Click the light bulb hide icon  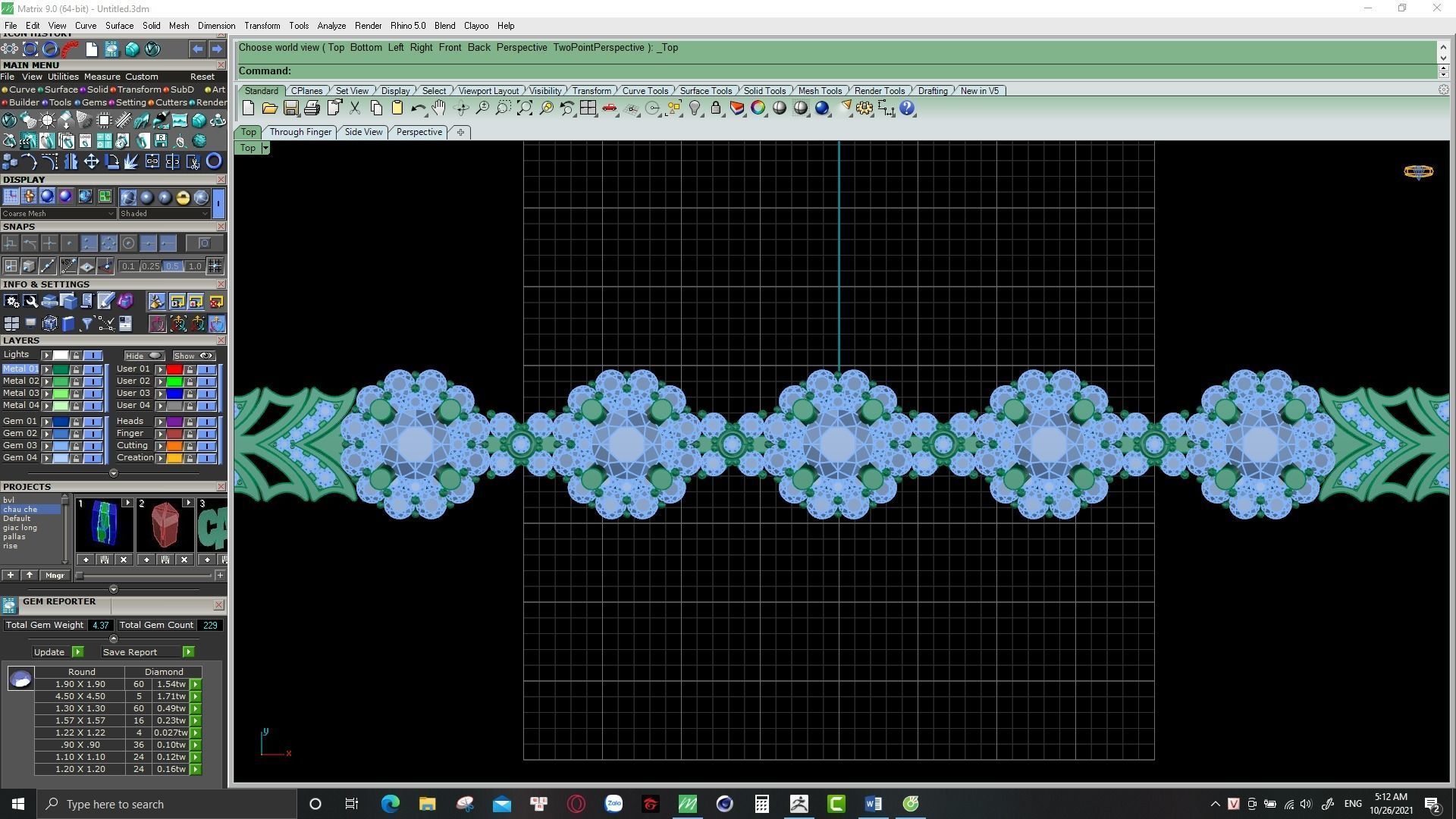point(695,108)
